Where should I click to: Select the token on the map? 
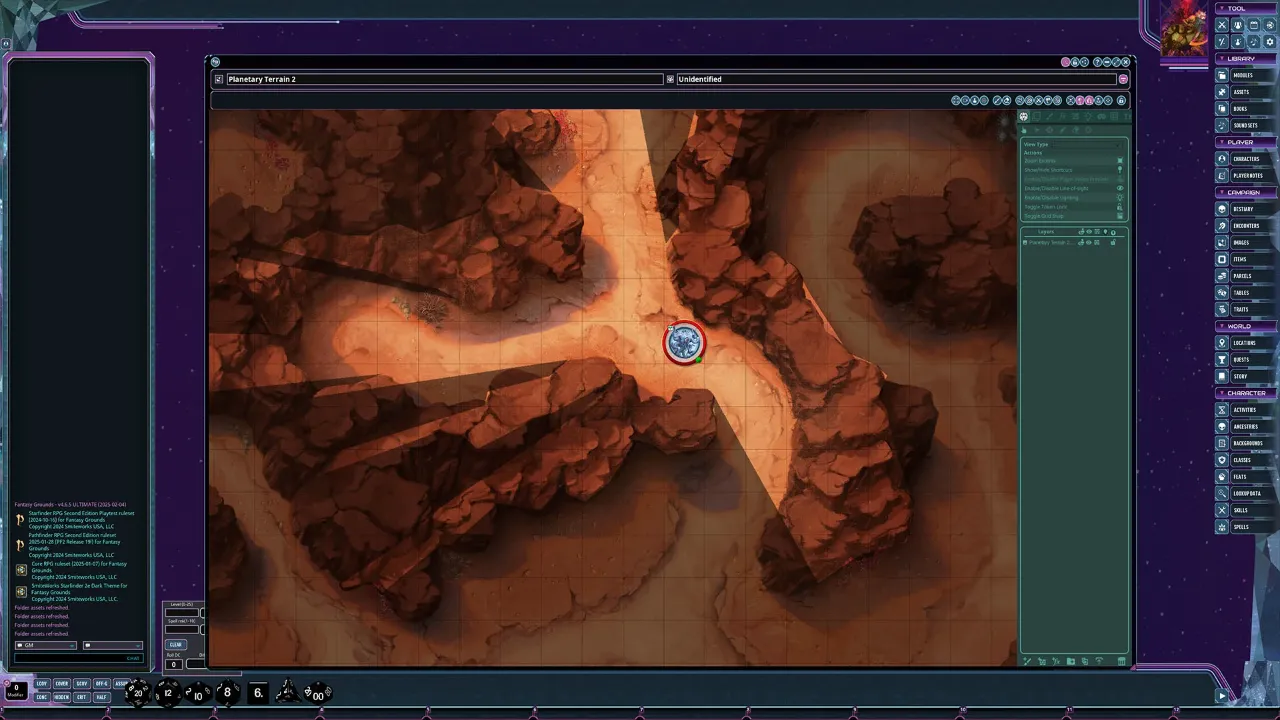tap(684, 343)
